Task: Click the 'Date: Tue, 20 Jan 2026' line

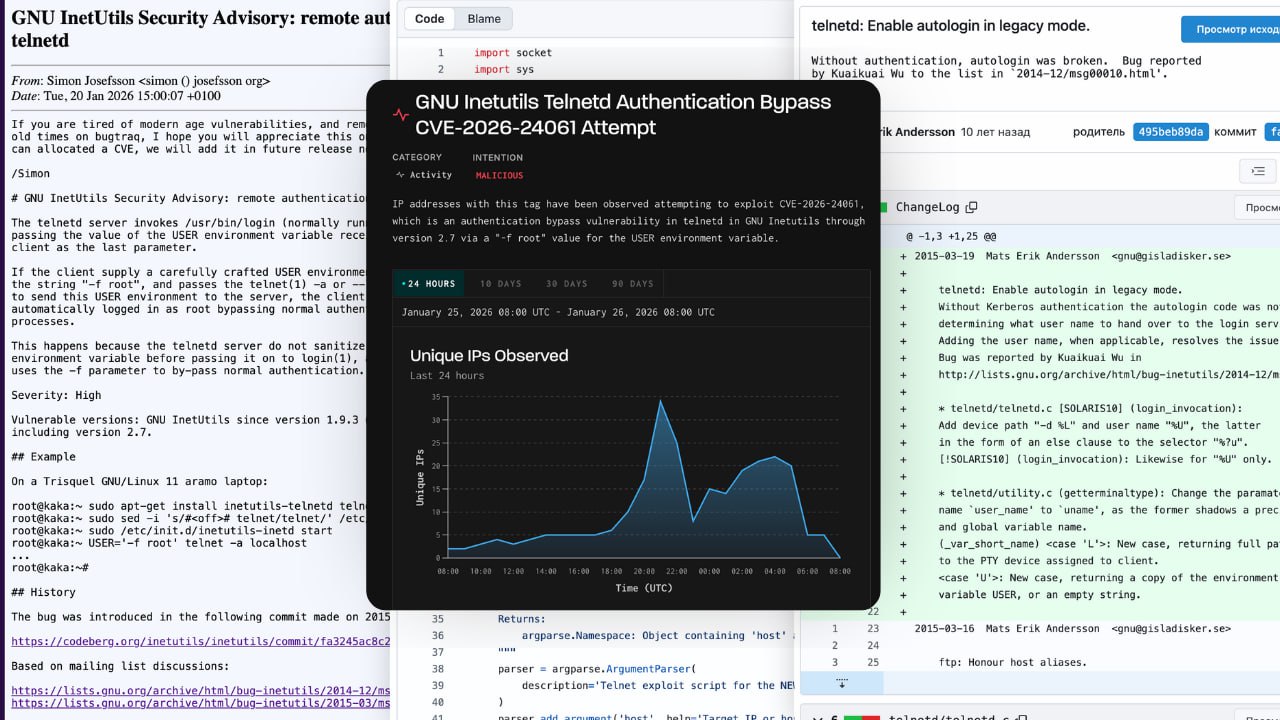Action: [116, 96]
